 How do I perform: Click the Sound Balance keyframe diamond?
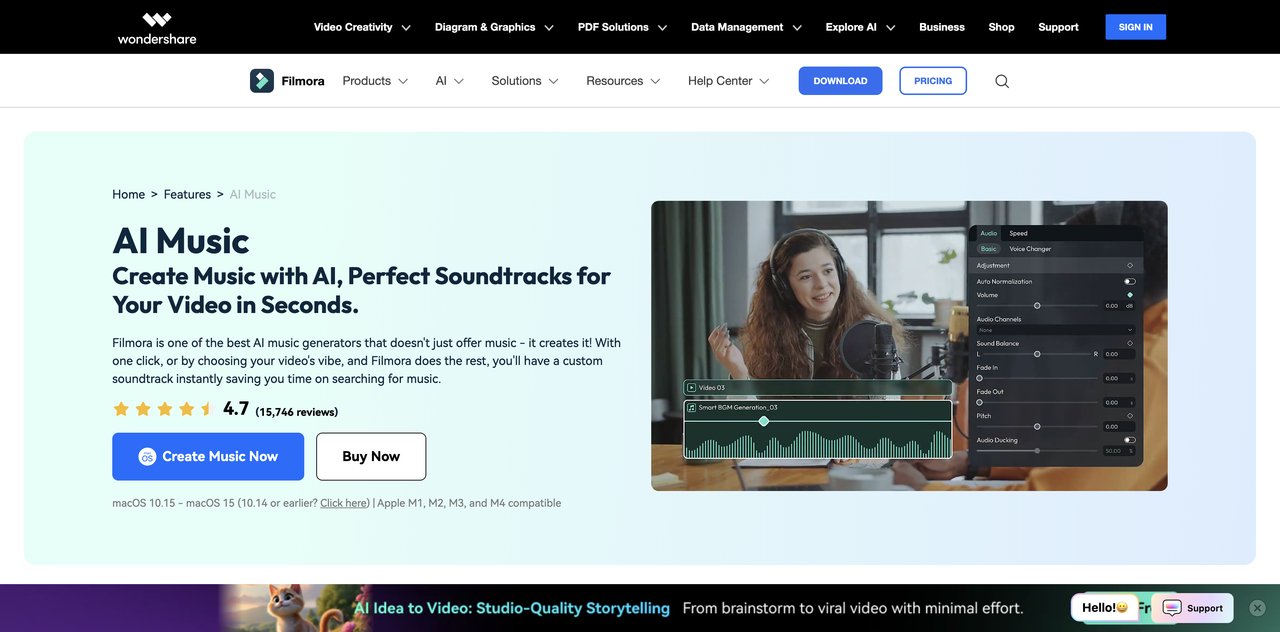[1129, 343]
